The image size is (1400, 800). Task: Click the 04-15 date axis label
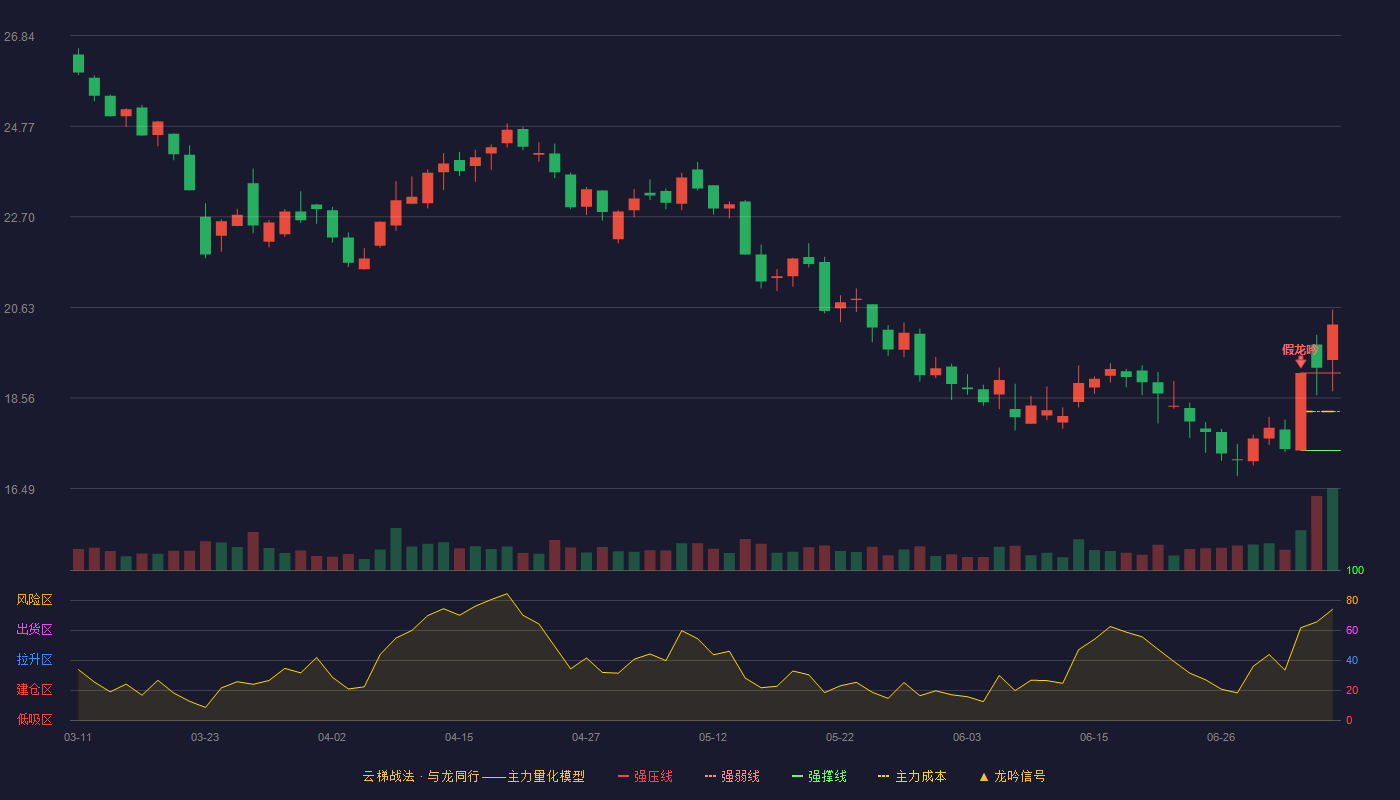(459, 737)
